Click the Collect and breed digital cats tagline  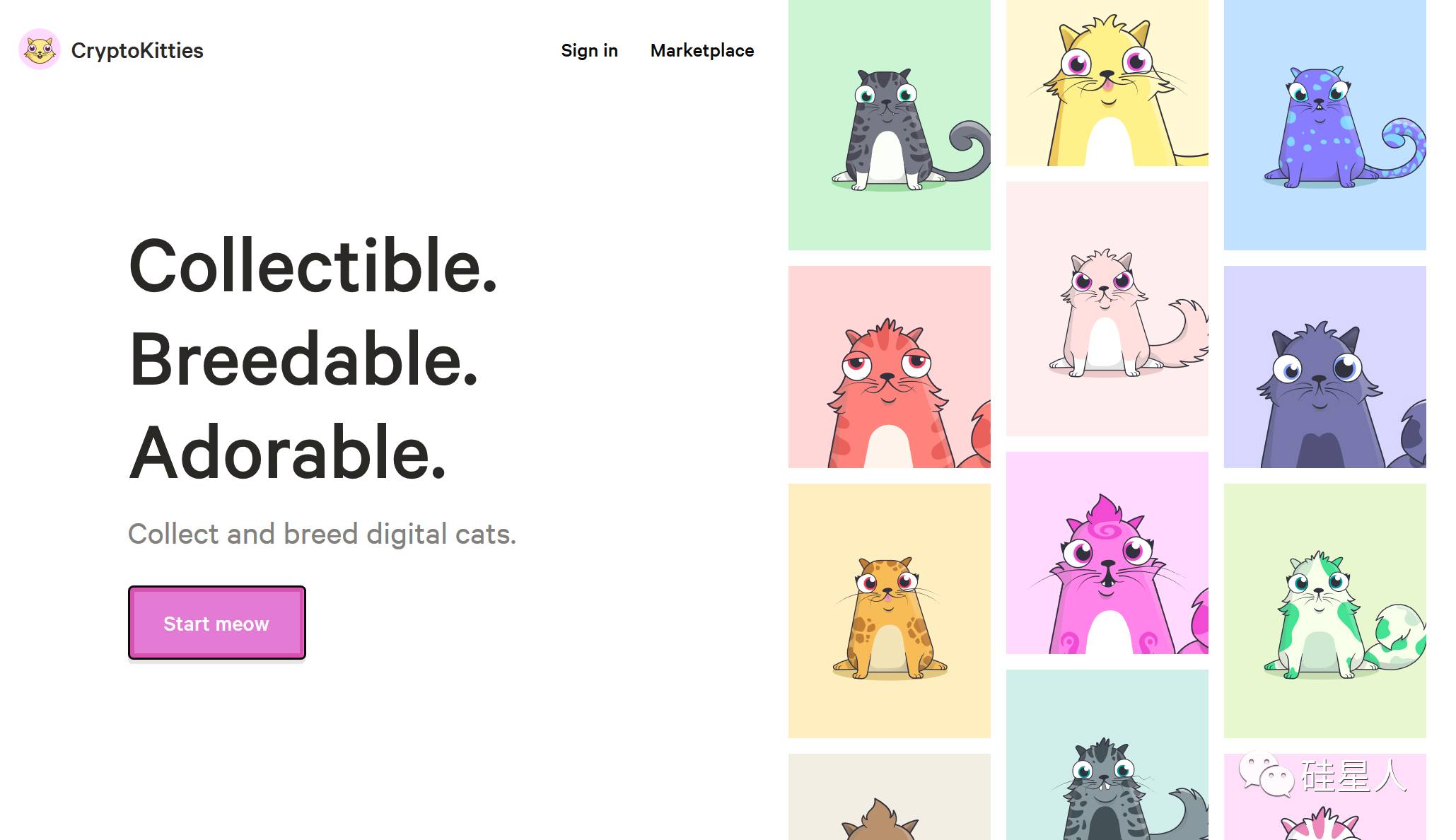pos(322,534)
